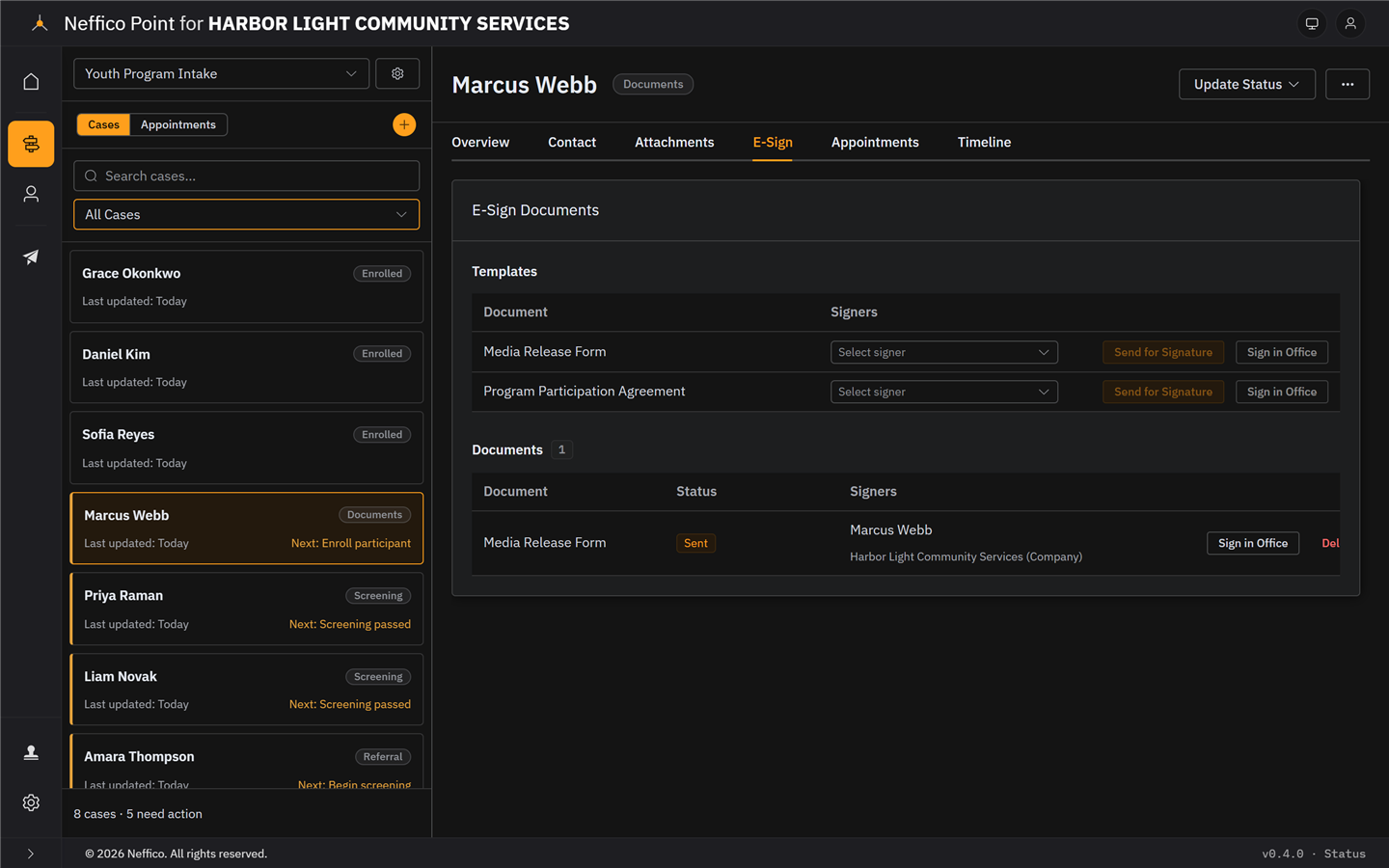The height and width of the screenshot is (868, 1389).
Task: Switch to the Appointments toggle in case list
Action: [x=178, y=124]
